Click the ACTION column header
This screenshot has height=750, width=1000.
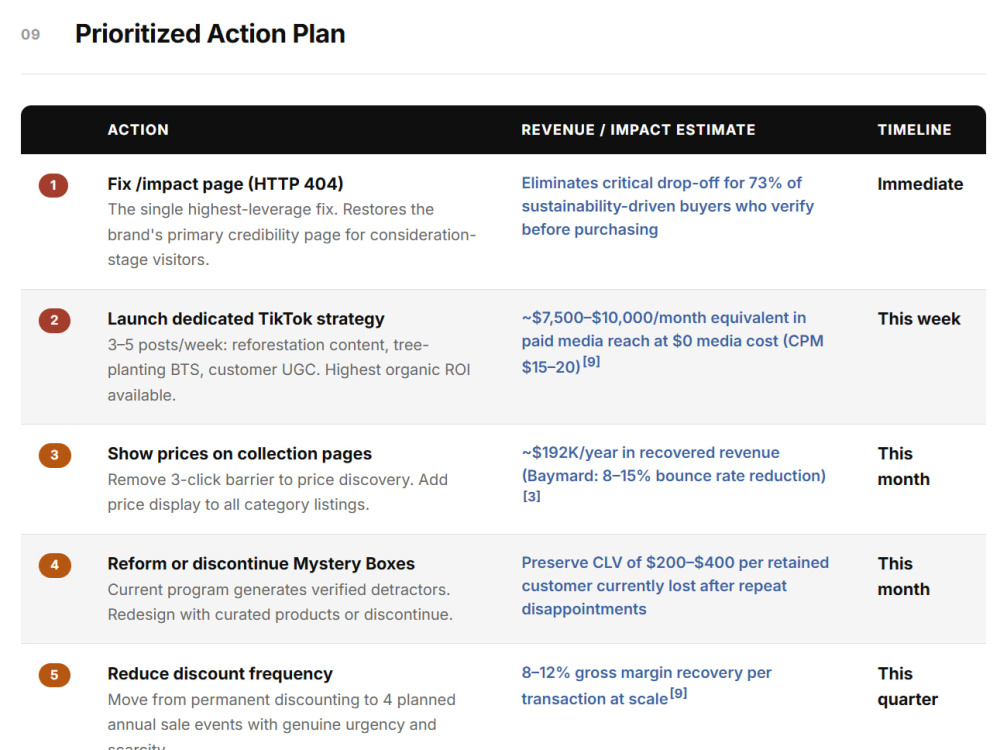138,129
